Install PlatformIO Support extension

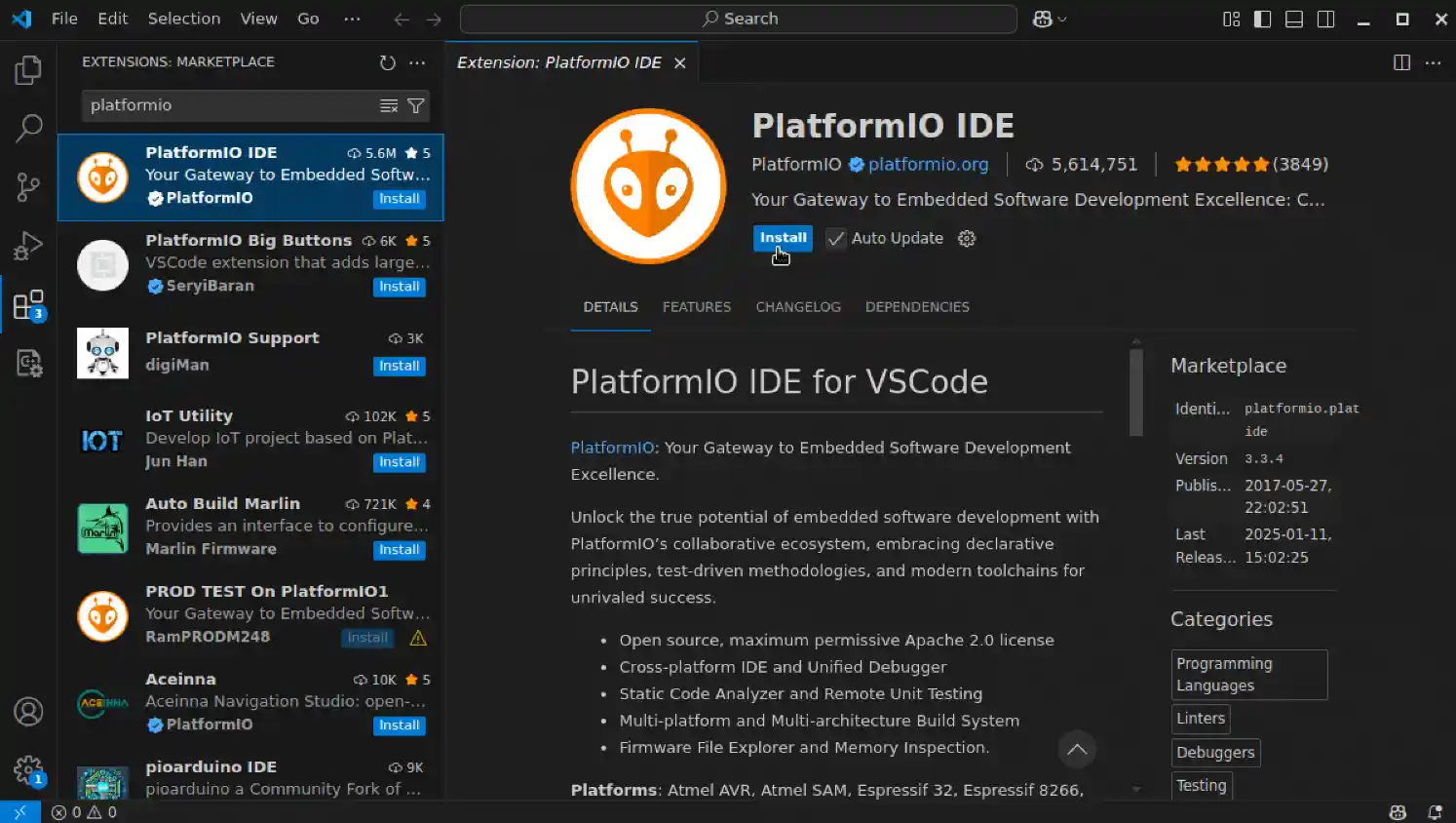pos(400,366)
